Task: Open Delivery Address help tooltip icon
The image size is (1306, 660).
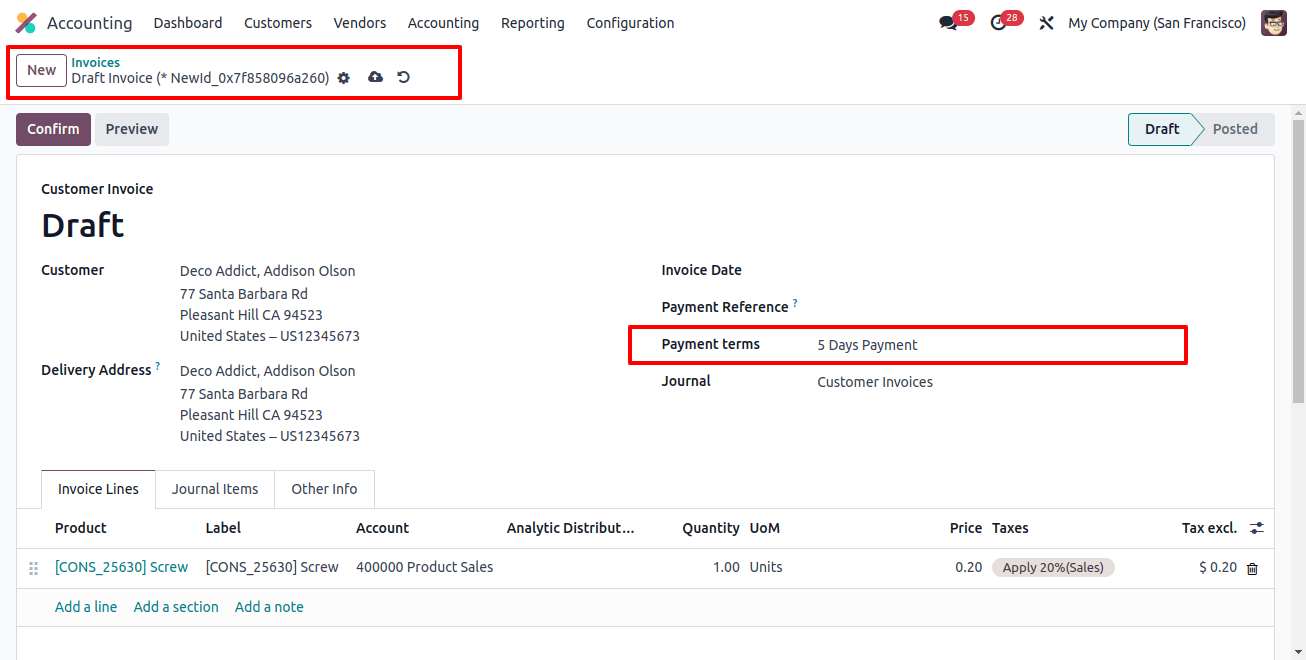Action: (x=158, y=367)
